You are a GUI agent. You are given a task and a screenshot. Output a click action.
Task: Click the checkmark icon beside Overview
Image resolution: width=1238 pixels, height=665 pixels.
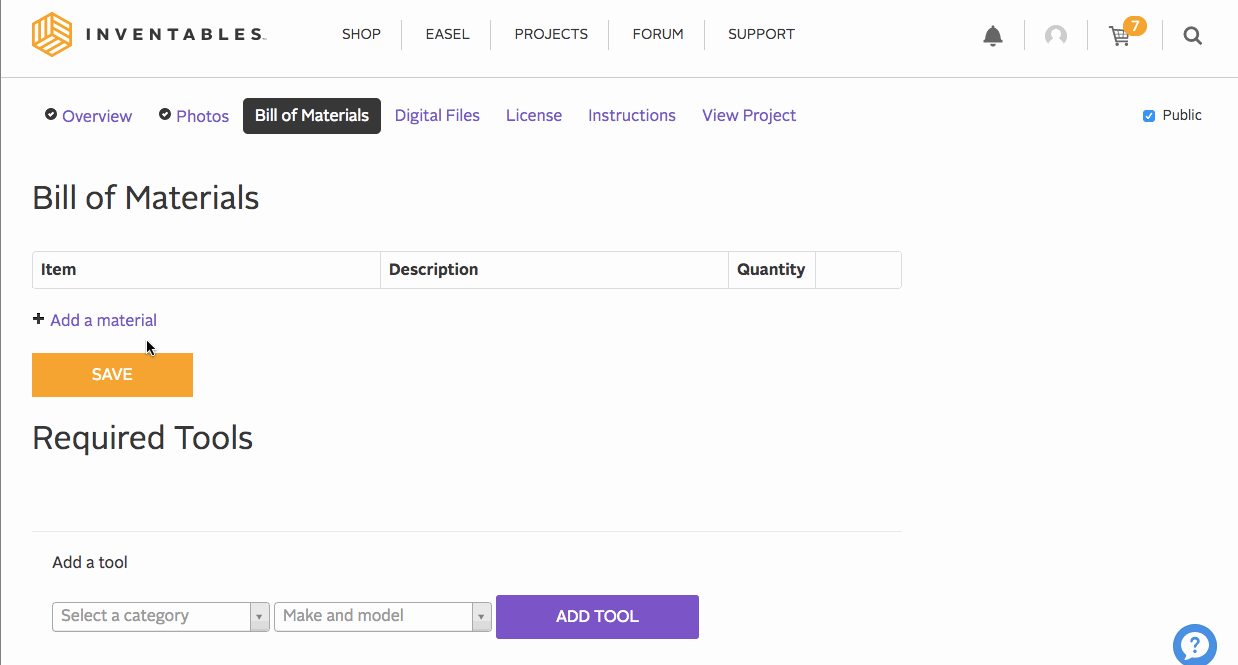51,115
